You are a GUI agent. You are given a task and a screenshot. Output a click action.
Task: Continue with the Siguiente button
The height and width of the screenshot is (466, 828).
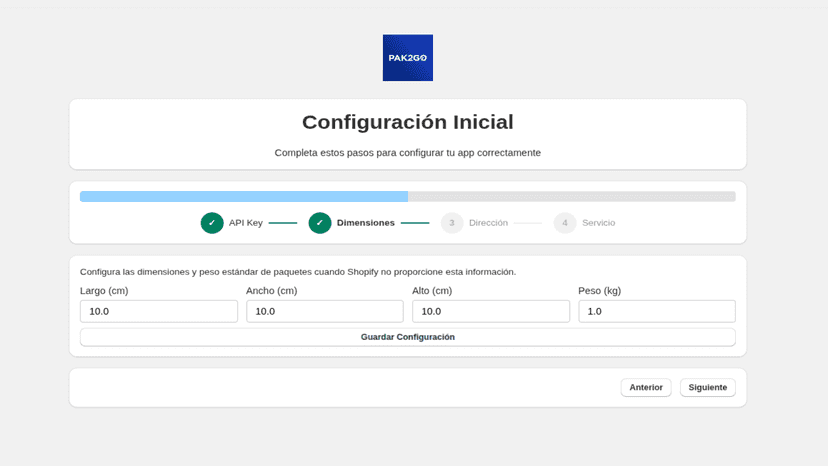[x=708, y=387]
